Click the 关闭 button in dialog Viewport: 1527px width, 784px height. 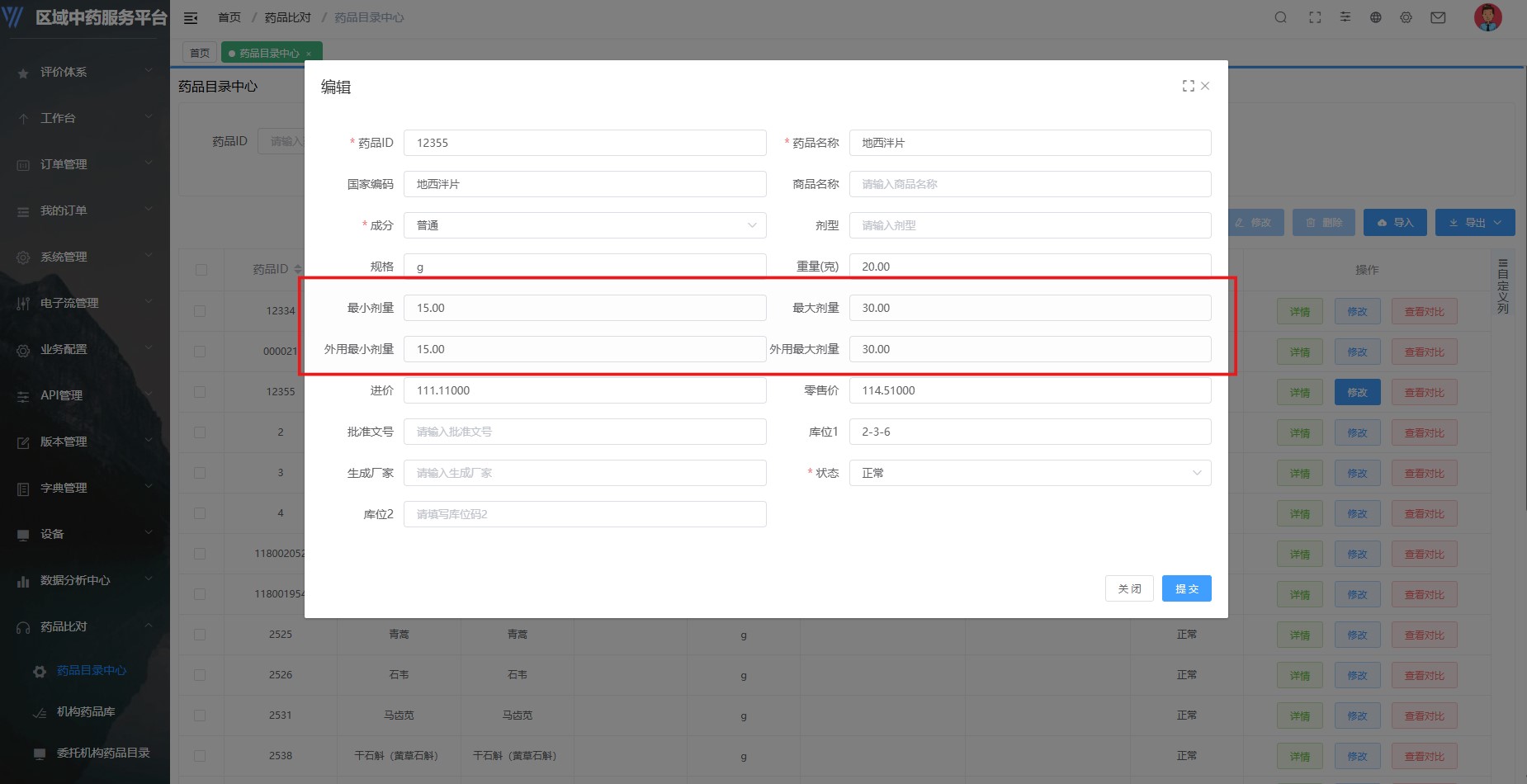(1129, 588)
